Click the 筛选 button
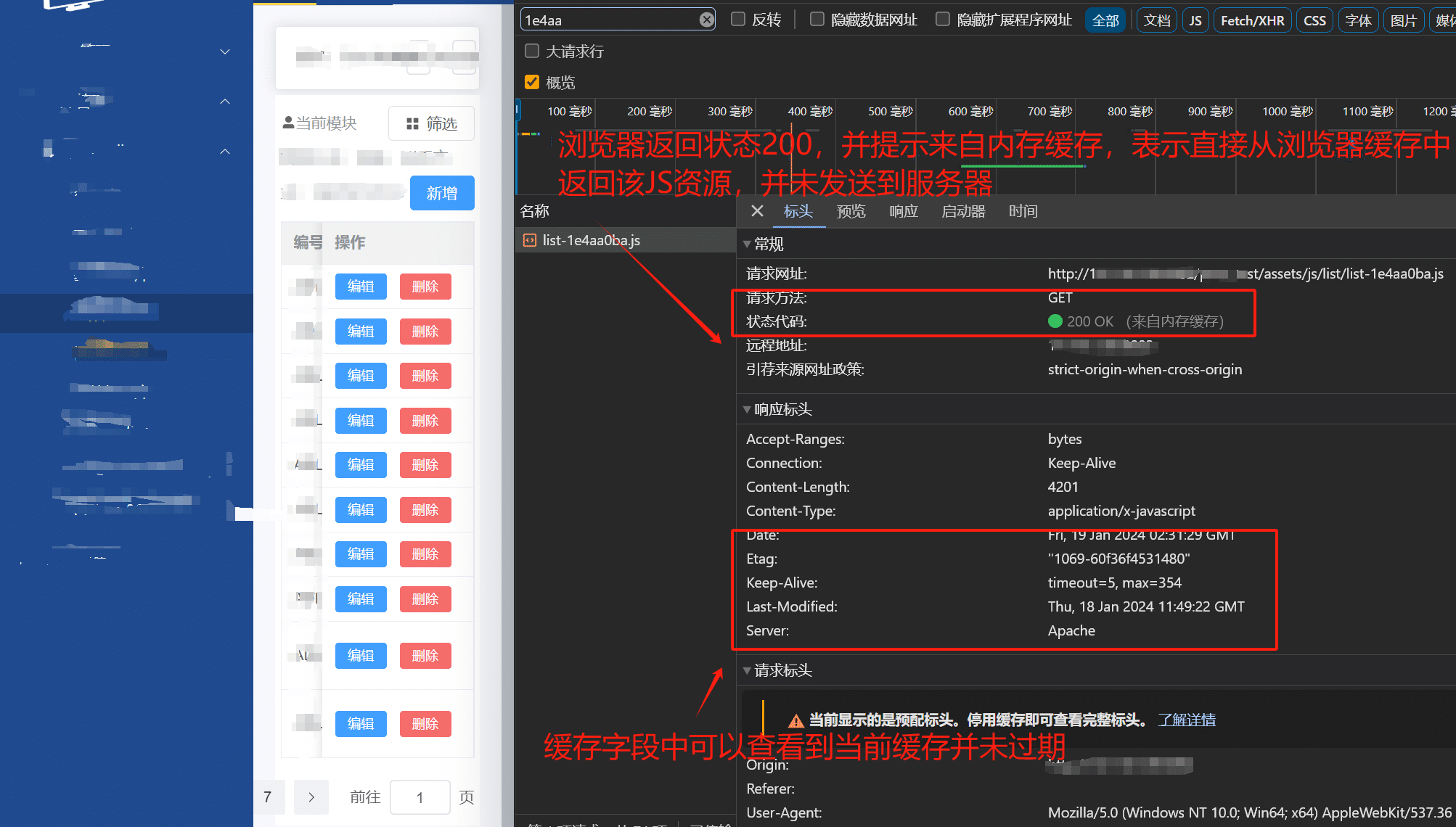 click(431, 123)
